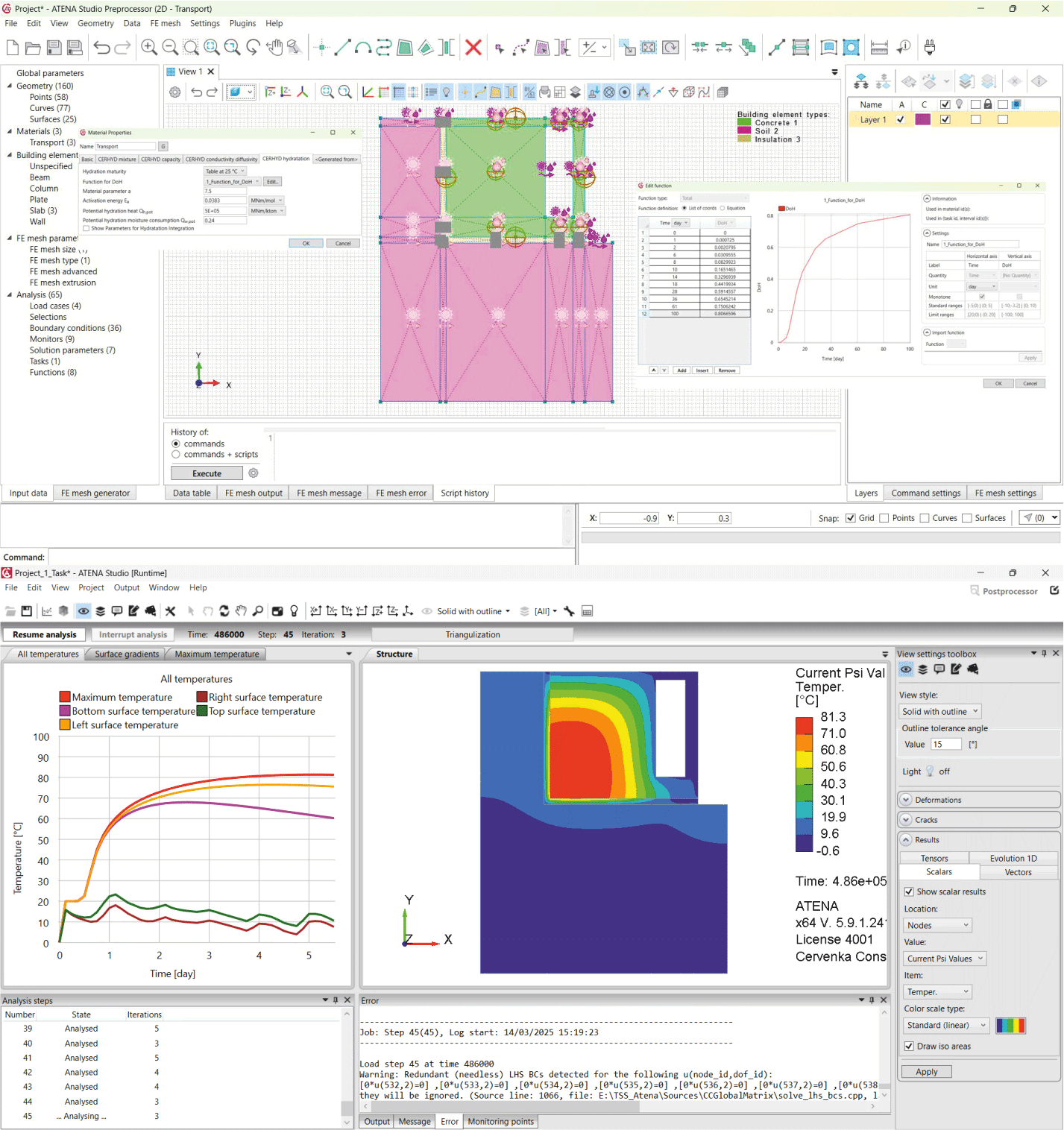Open the Location 'Nodes' dropdown
The height and width of the screenshot is (1130, 1064).
pyautogui.click(x=938, y=926)
